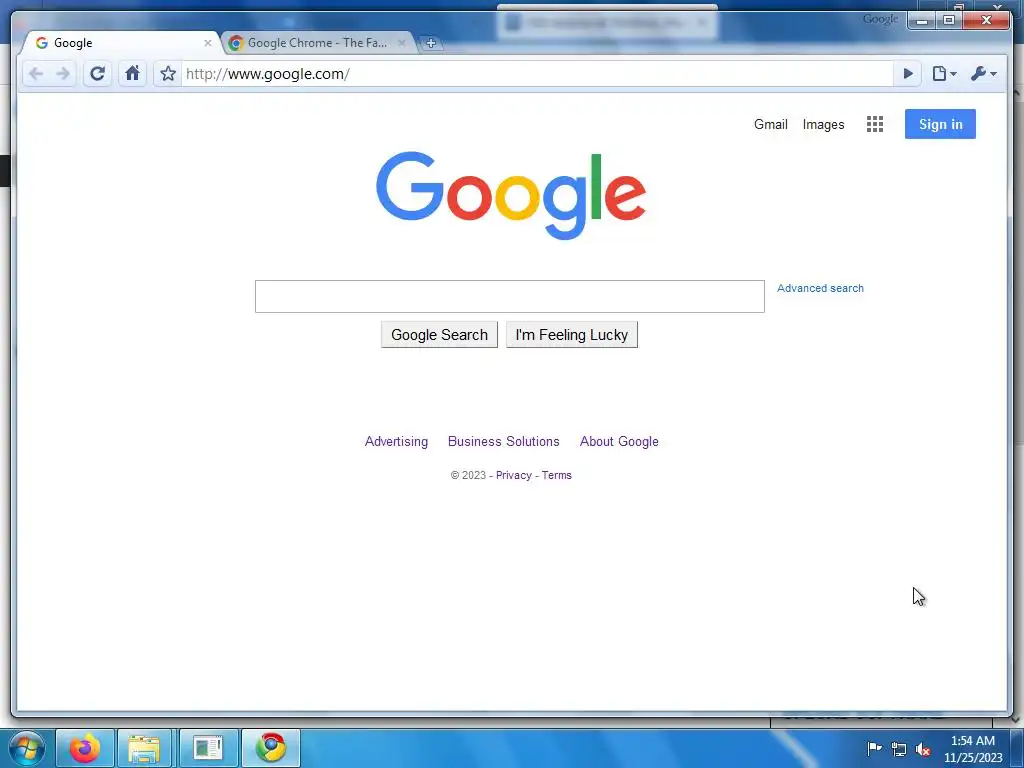1024x768 pixels.
Task: Click the I'm Feeling Lucky button
Action: 571,335
